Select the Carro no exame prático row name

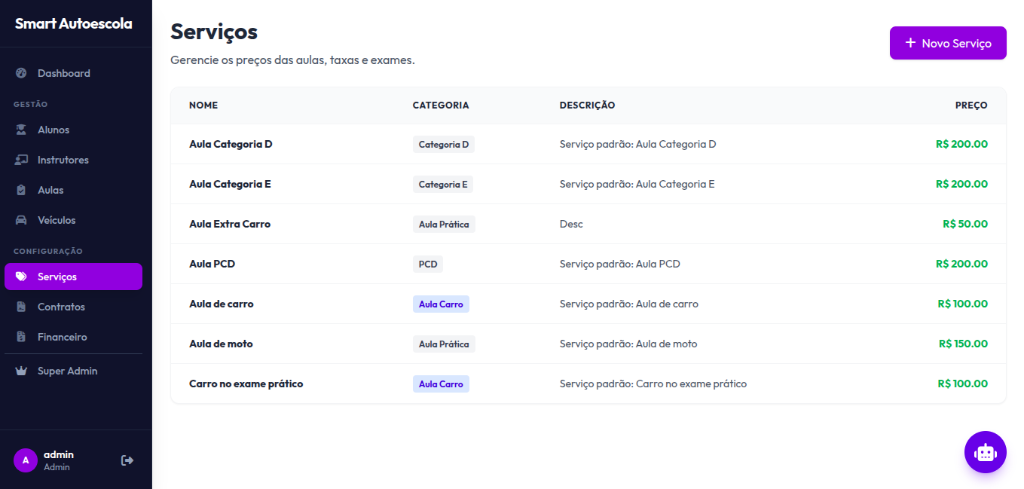(x=246, y=384)
